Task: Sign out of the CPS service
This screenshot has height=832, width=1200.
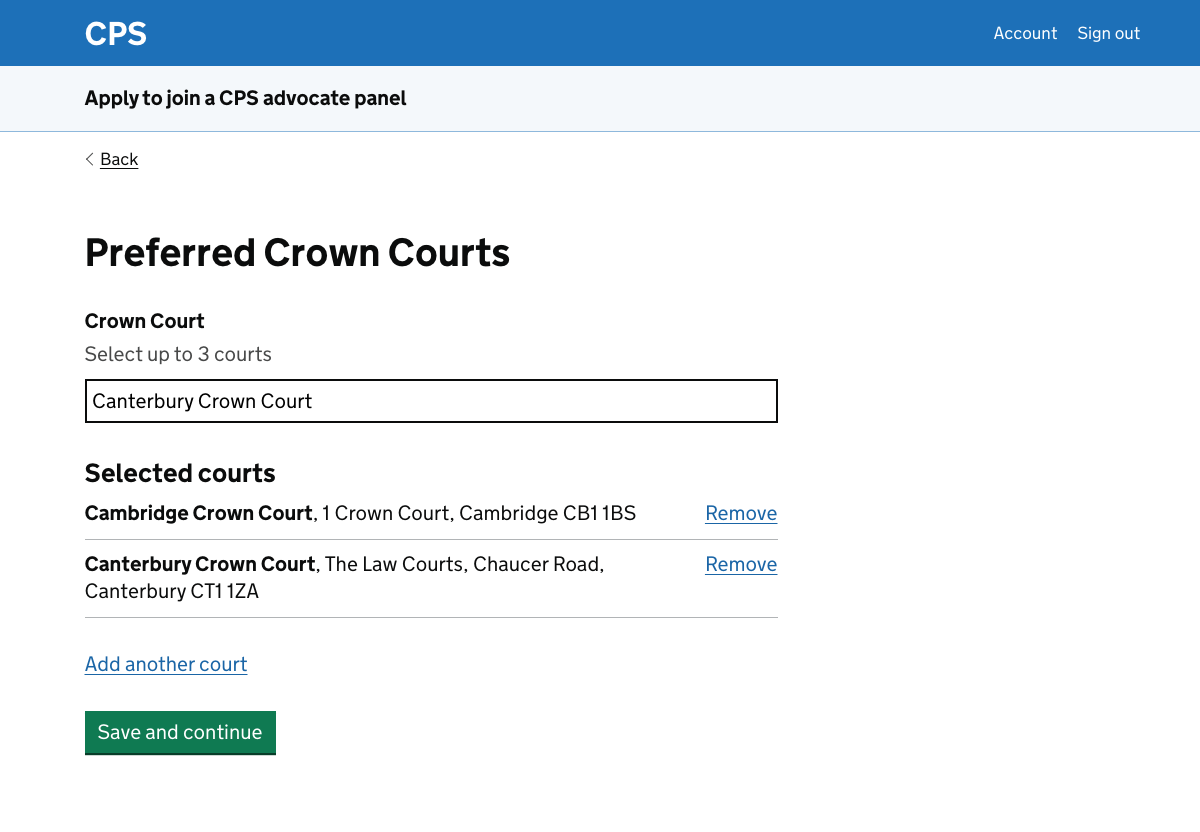Action: coord(1108,33)
